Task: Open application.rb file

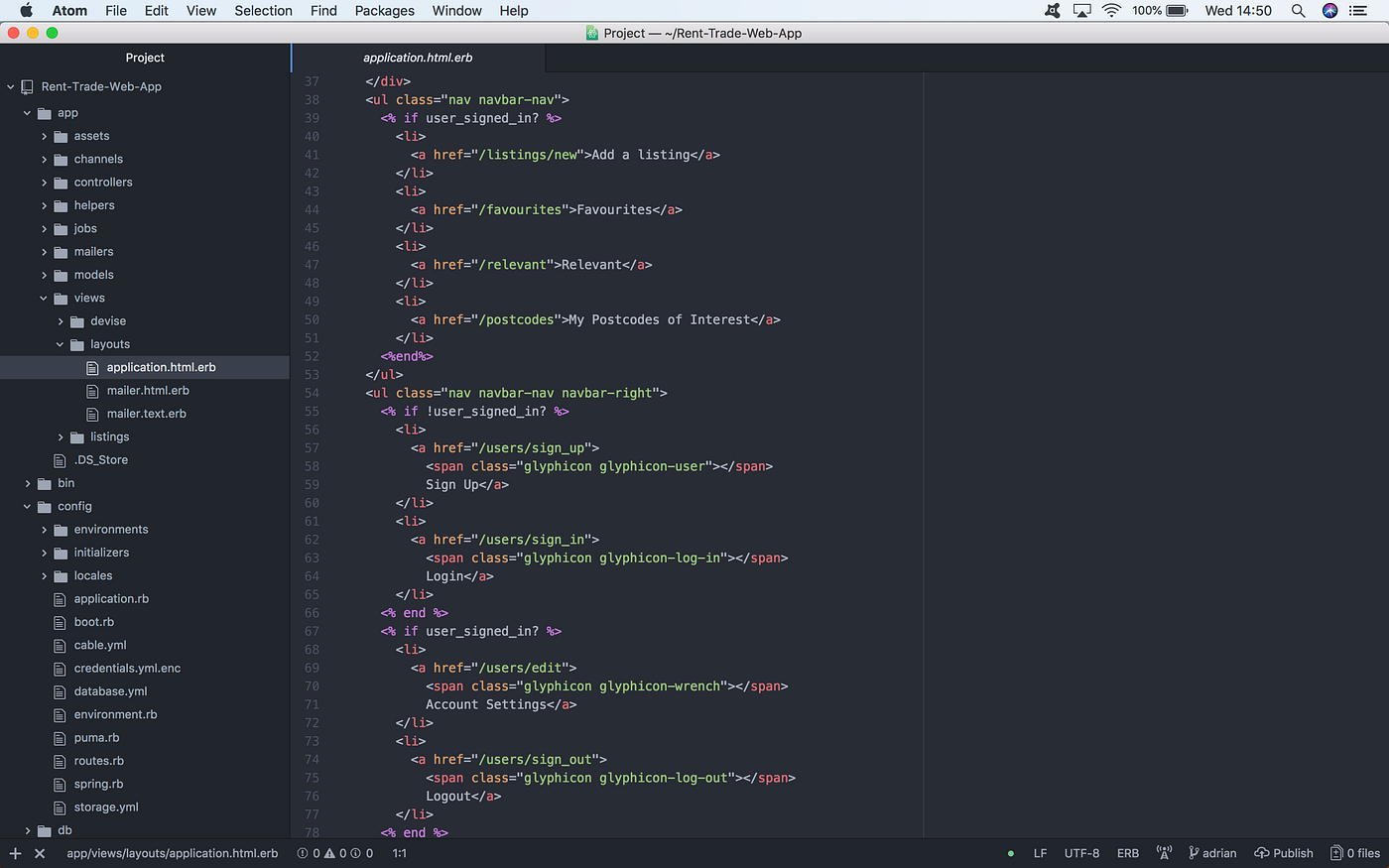Action: pos(111,599)
